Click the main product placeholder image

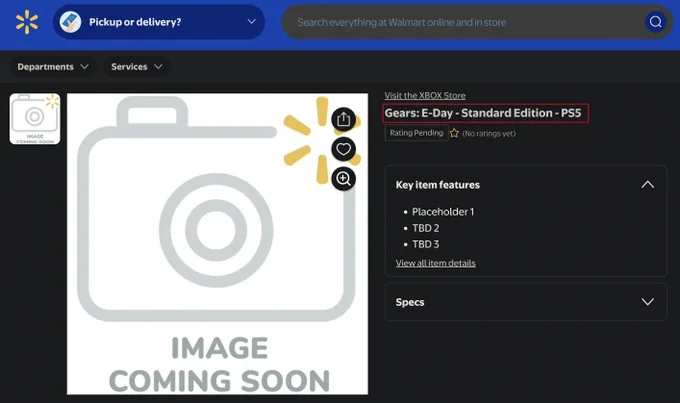[x=217, y=244]
